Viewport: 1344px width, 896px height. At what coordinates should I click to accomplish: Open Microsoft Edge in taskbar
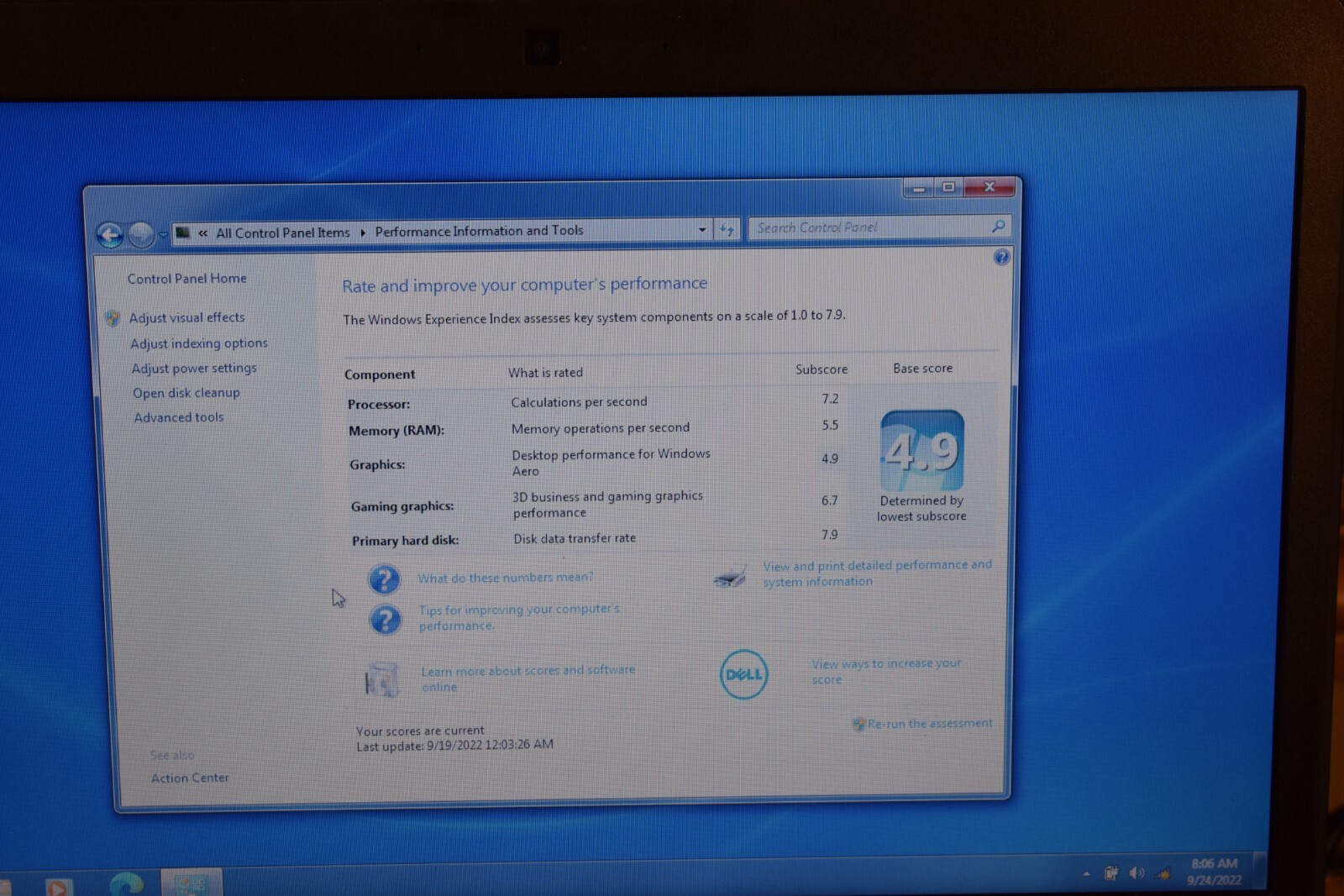pyautogui.click(x=126, y=884)
